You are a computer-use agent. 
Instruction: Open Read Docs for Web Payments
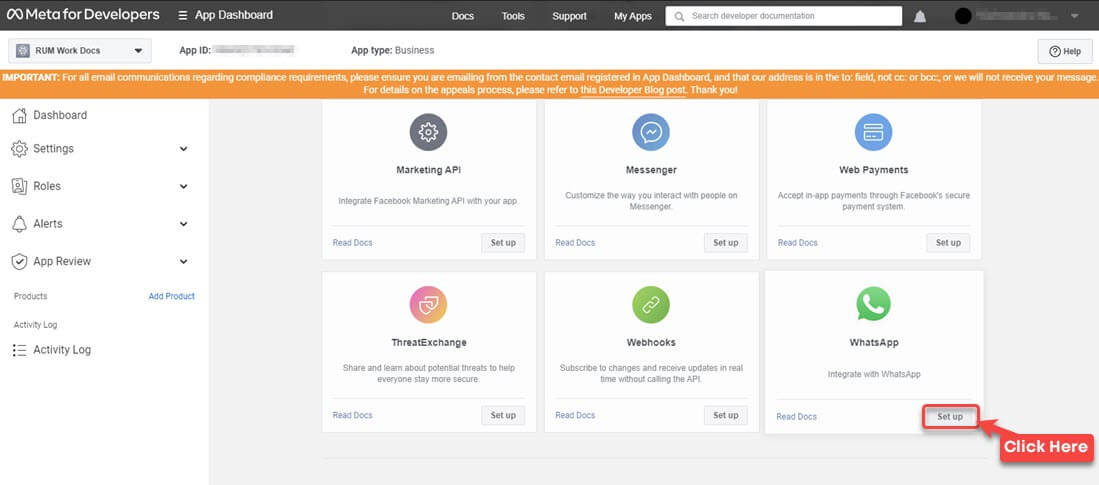coord(798,242)
